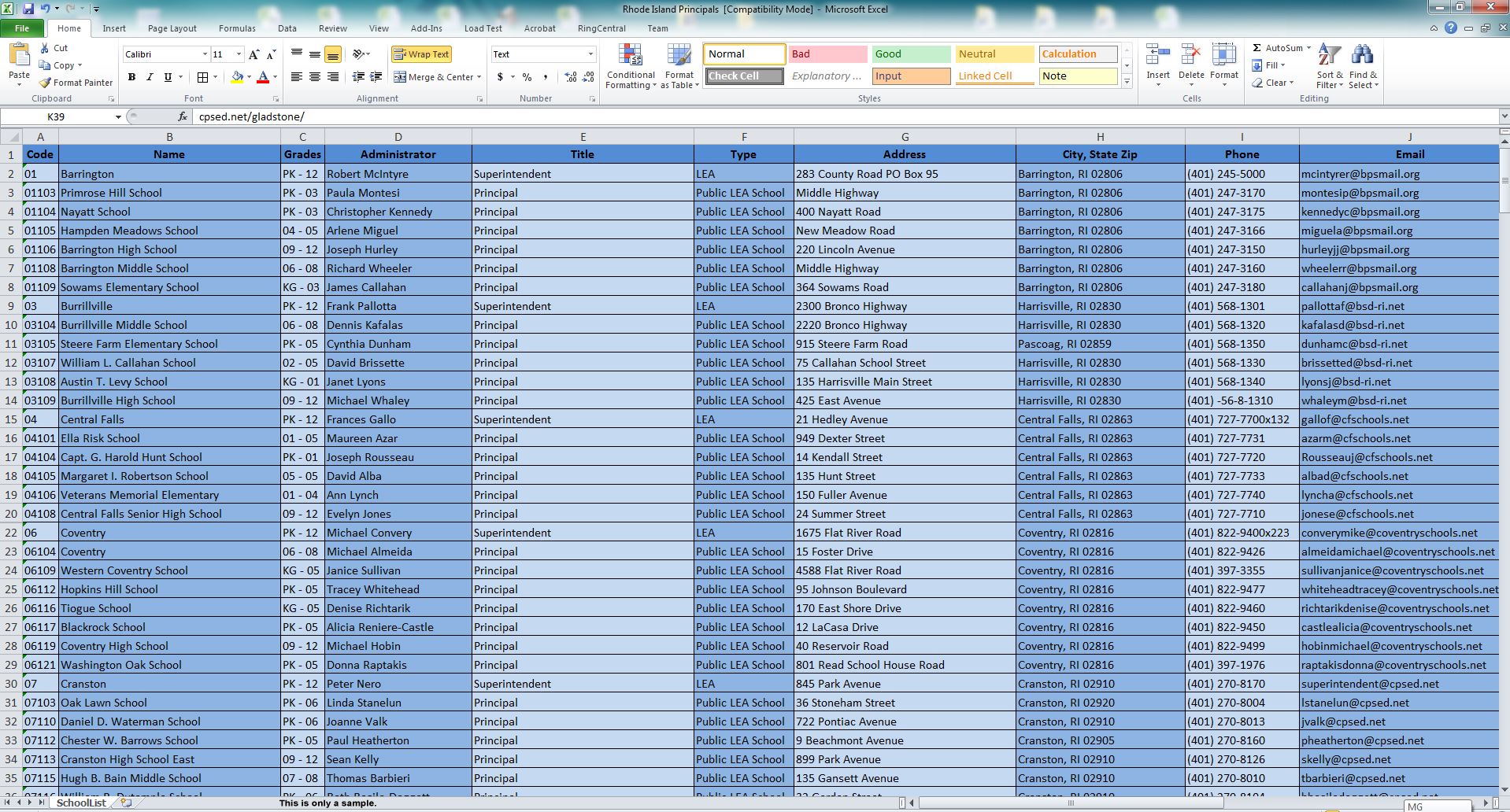Select the SchoolList sheet tab

coord(81,803)
